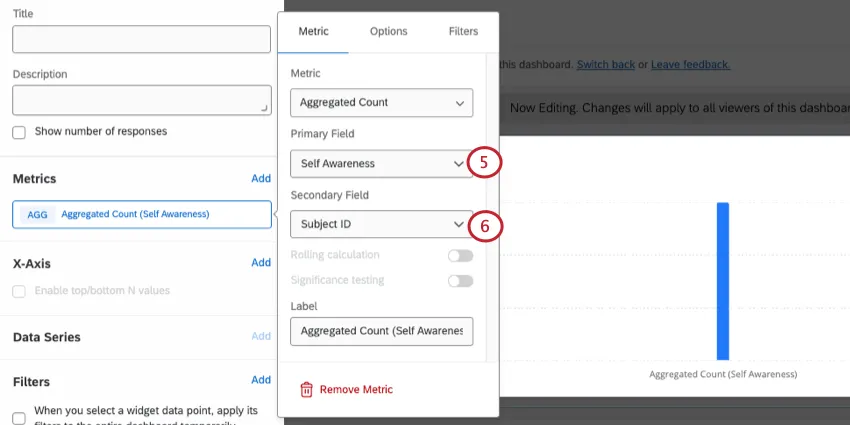Open the Leave feedback link
Screen dimensions: 850x425
tap(690, 65)
